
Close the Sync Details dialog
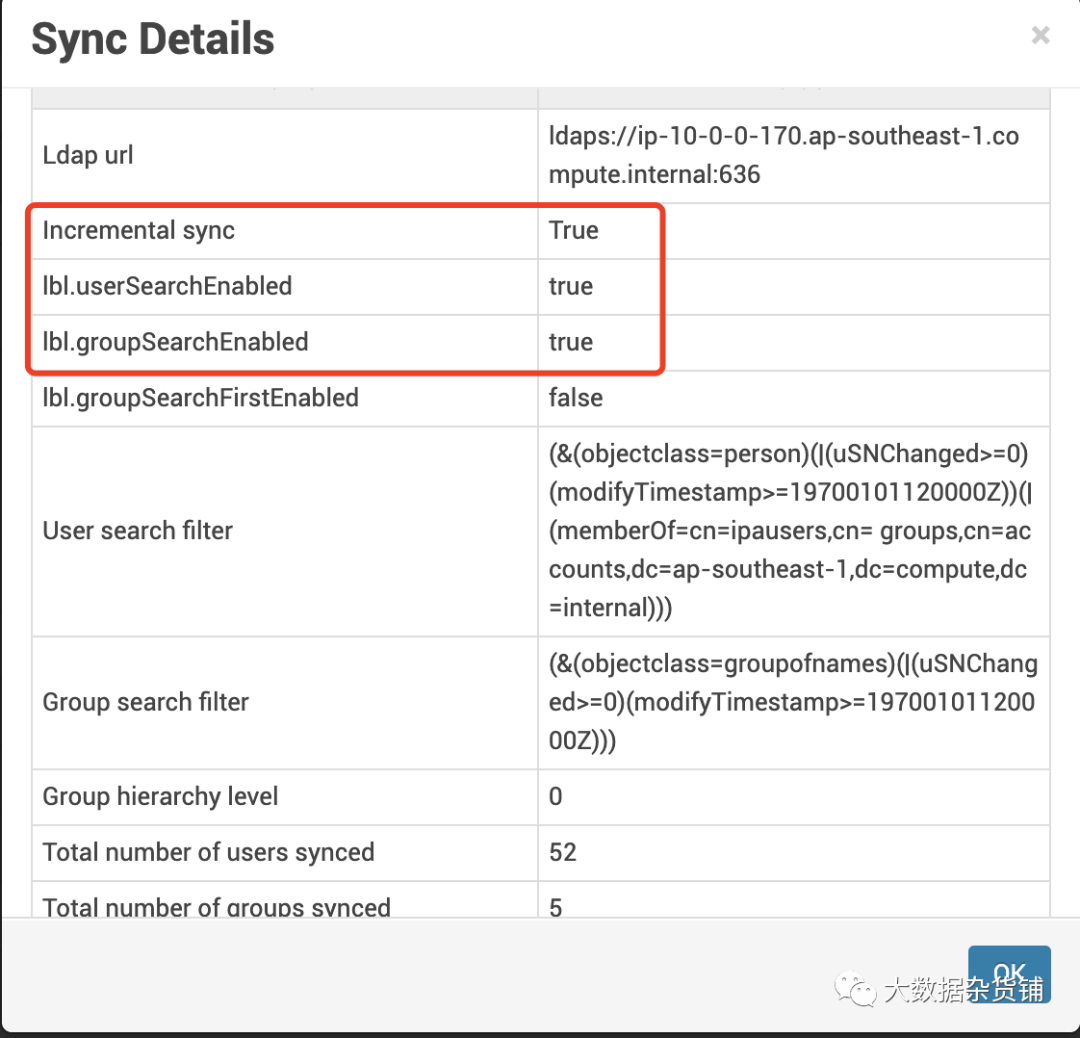pyautogui.click(x=1040, y=36)
